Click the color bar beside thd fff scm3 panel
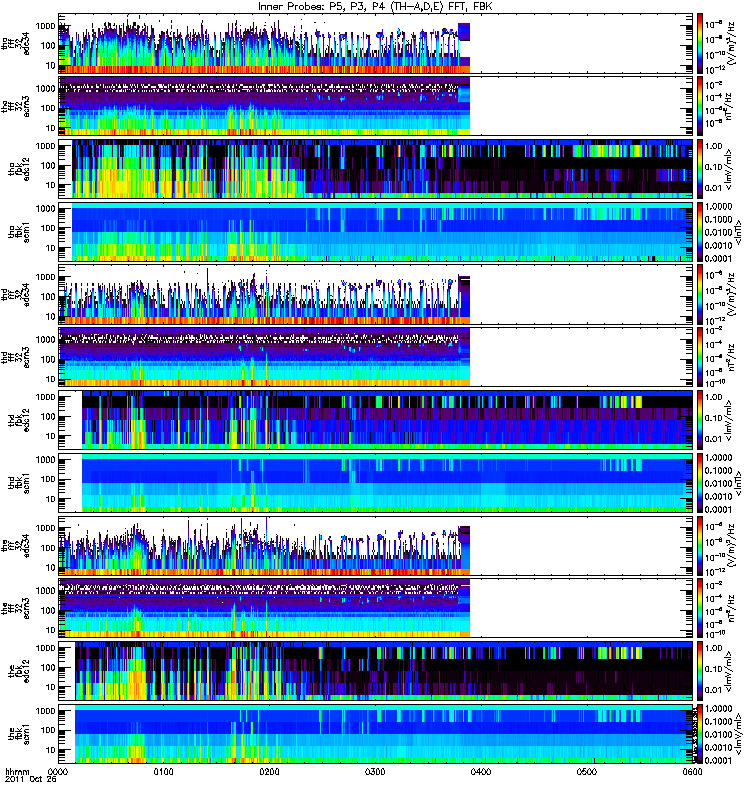The height and width of the screenshot is (800, 750). pos(699,357)
